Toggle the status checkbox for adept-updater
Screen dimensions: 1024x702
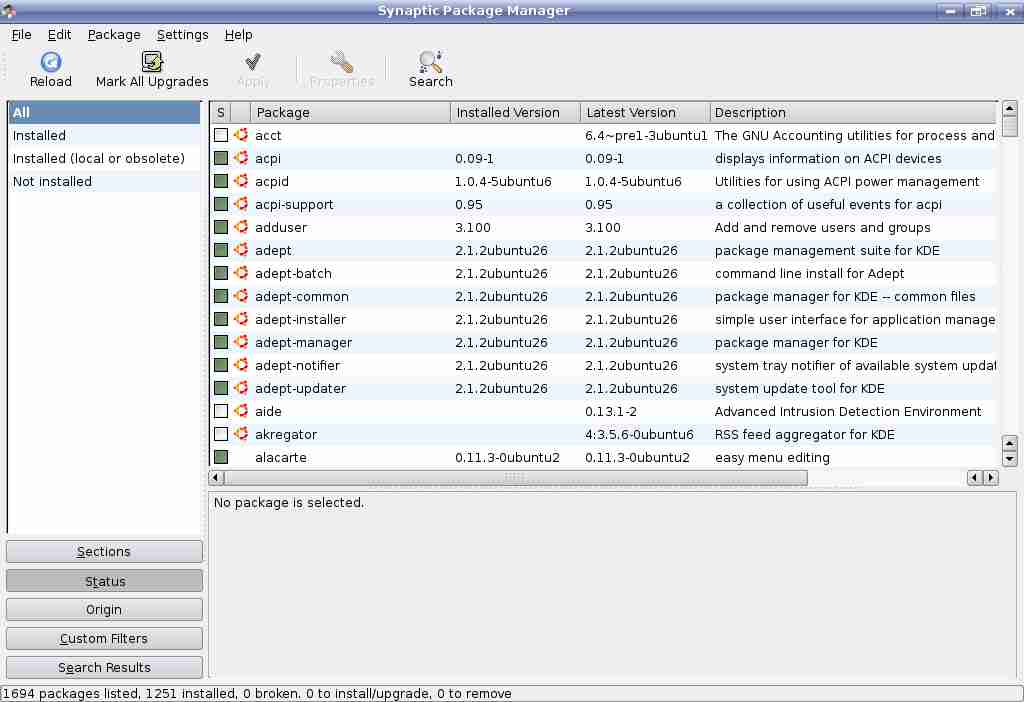pos(221,388)
